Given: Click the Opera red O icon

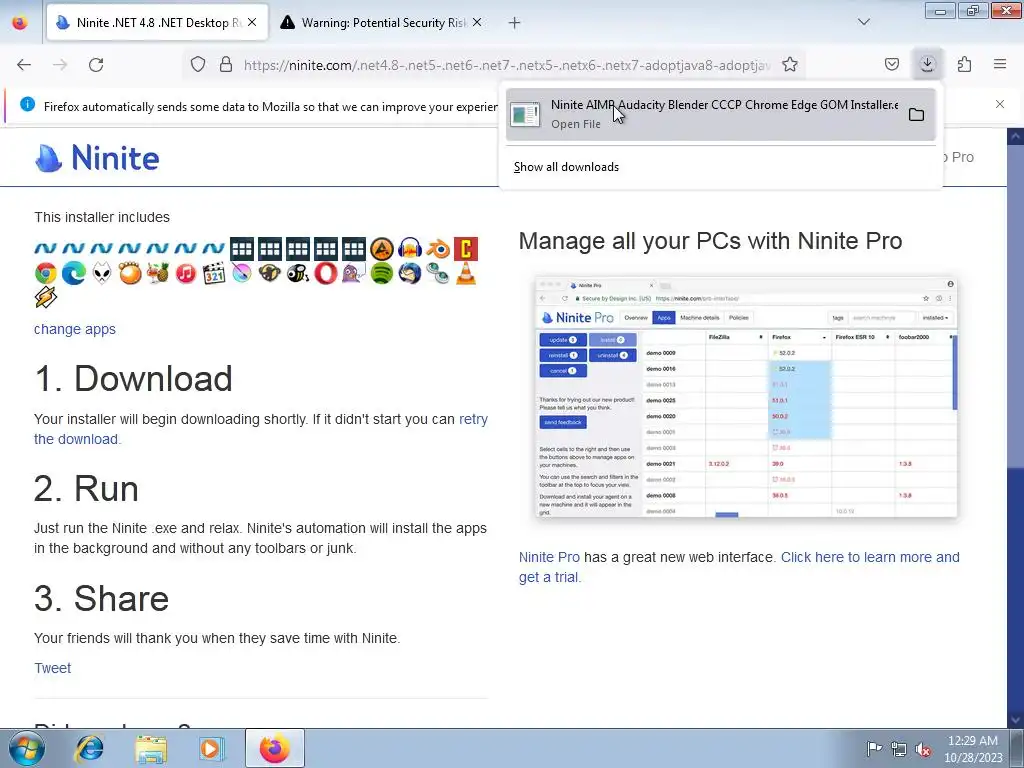Looking at the screenshot, I should (326, 273).
